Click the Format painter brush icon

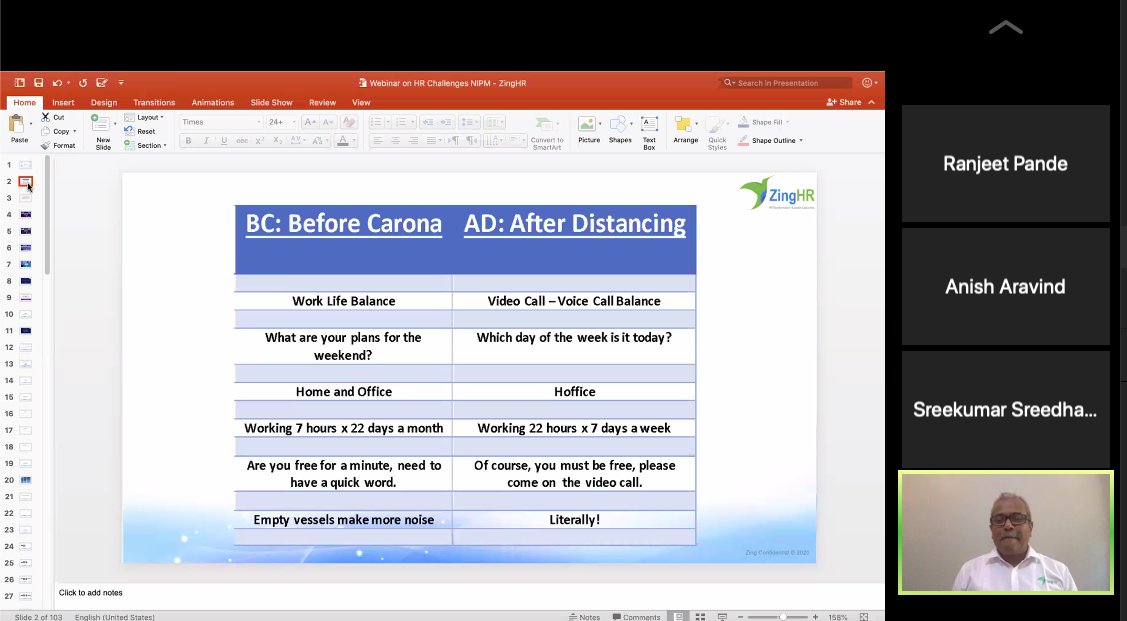pos(45,145)
